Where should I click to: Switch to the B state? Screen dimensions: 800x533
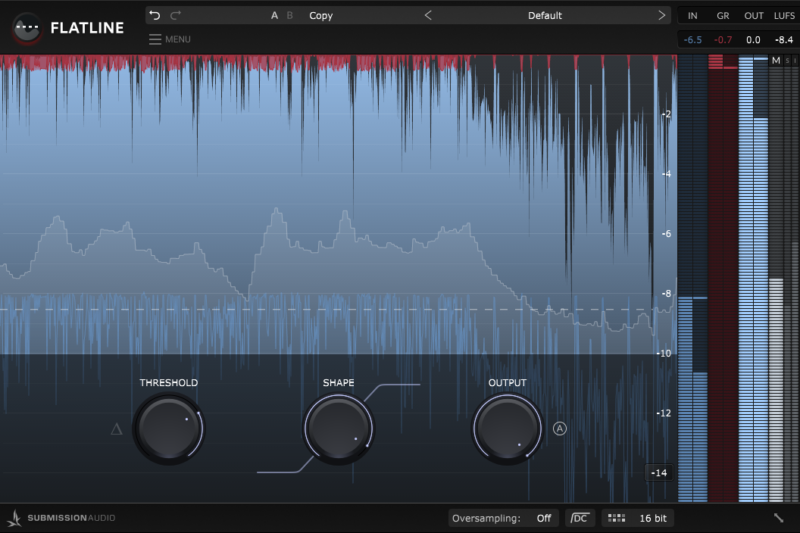[x=290, y=15]
